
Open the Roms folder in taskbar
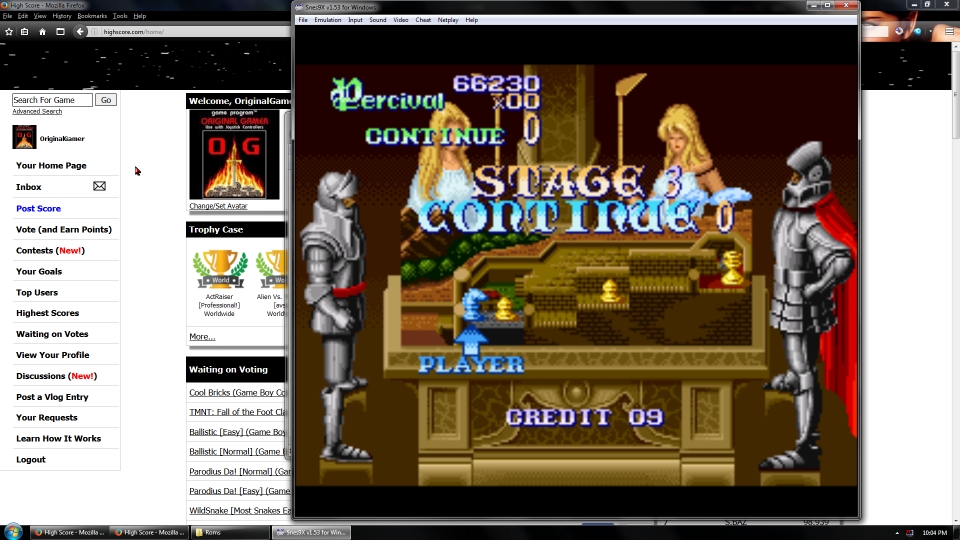coord(230,532)
